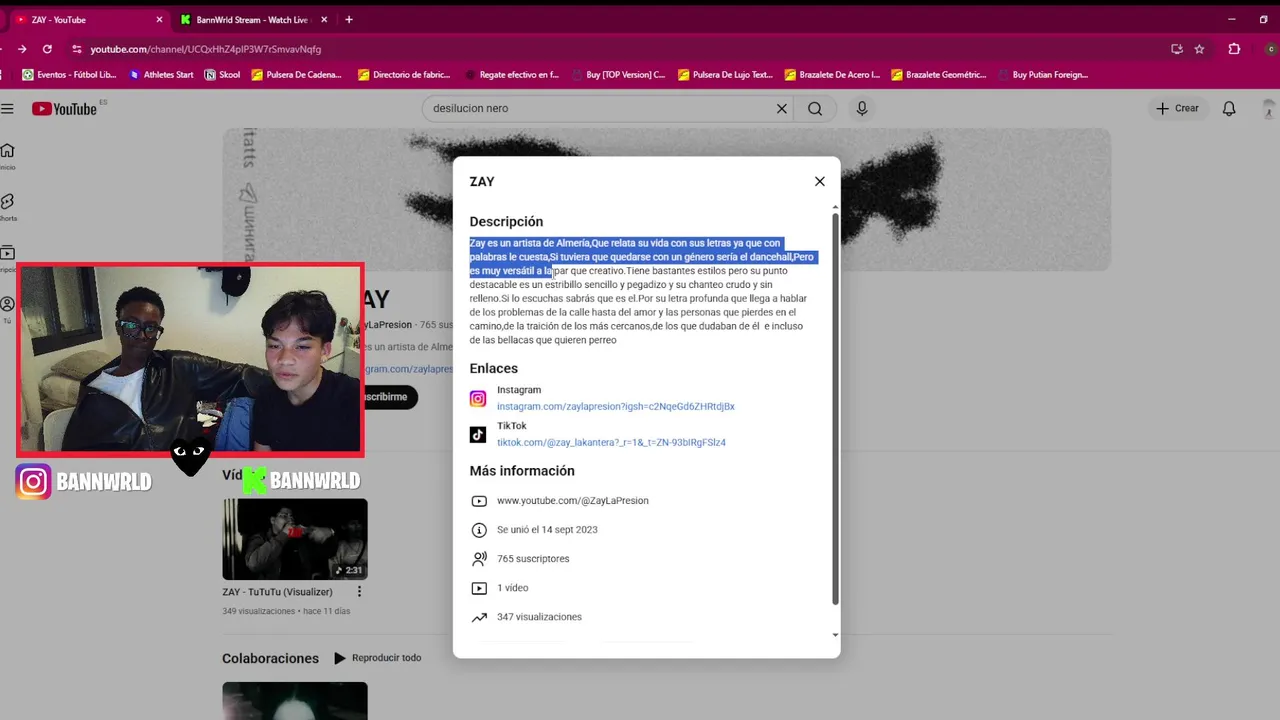Open the Crear create menu
1280x720 pixels.
pyautogui.click(x=1177, y=108)
